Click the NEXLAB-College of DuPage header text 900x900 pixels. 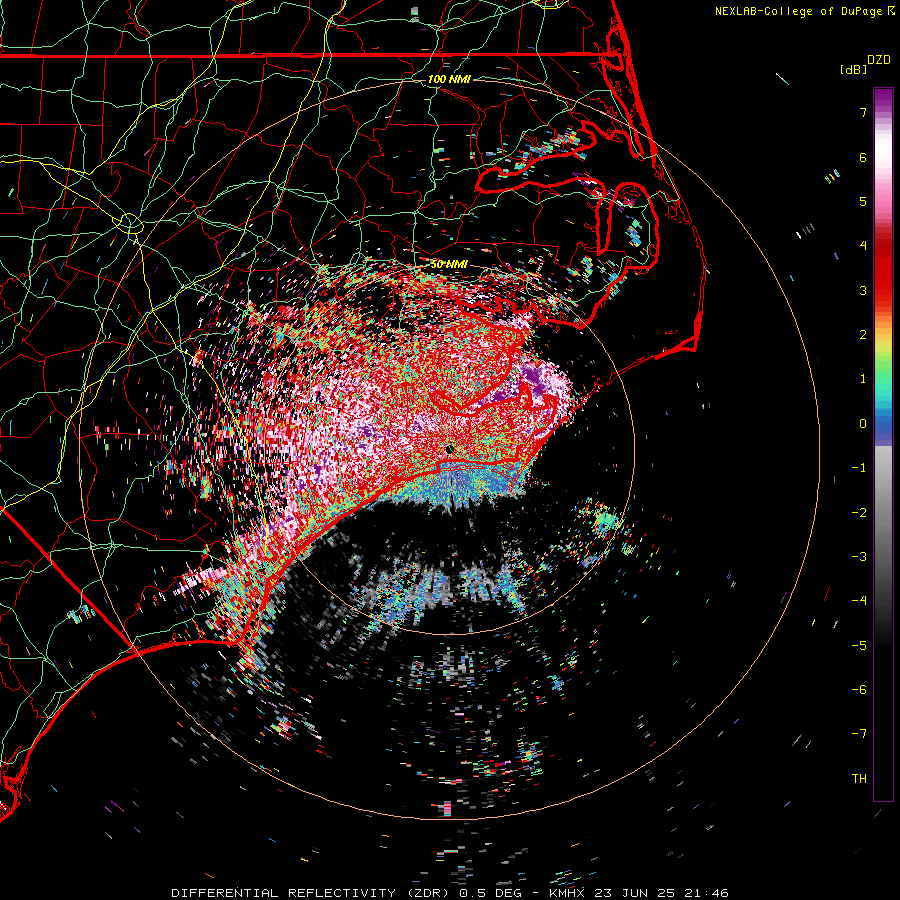(800, 11)
